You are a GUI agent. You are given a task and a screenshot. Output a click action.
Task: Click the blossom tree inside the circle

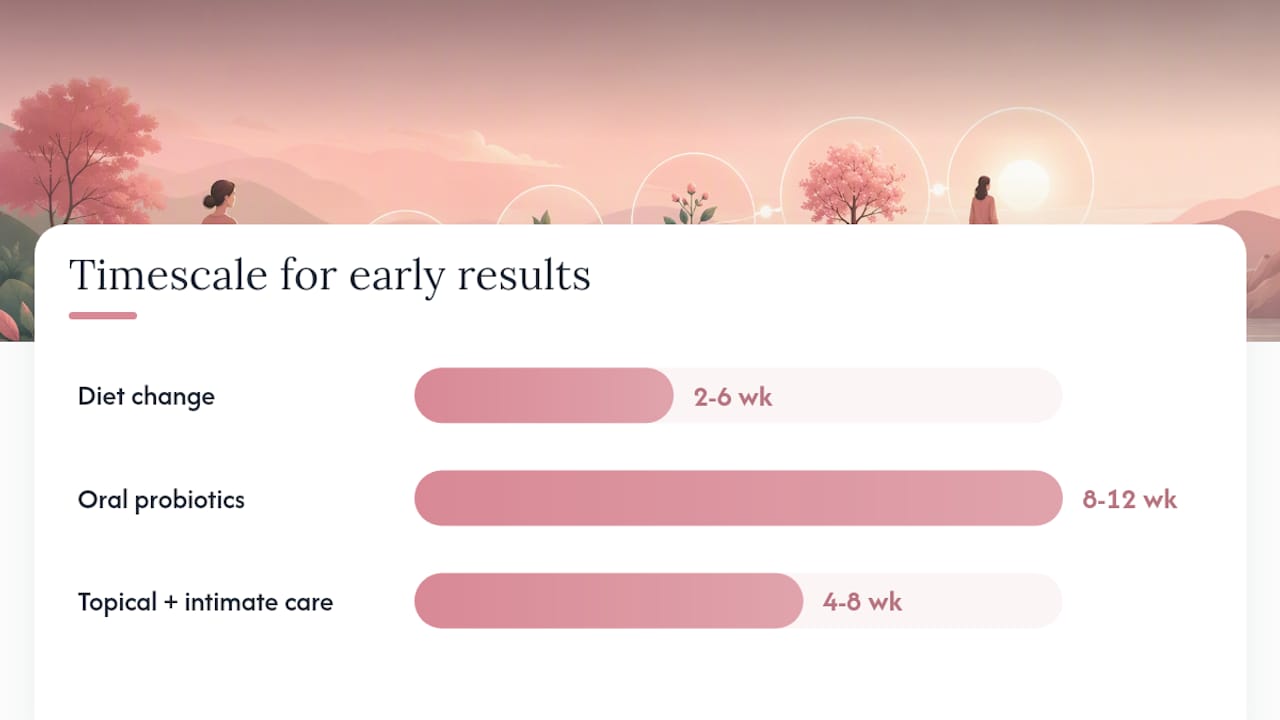(852, 184)
